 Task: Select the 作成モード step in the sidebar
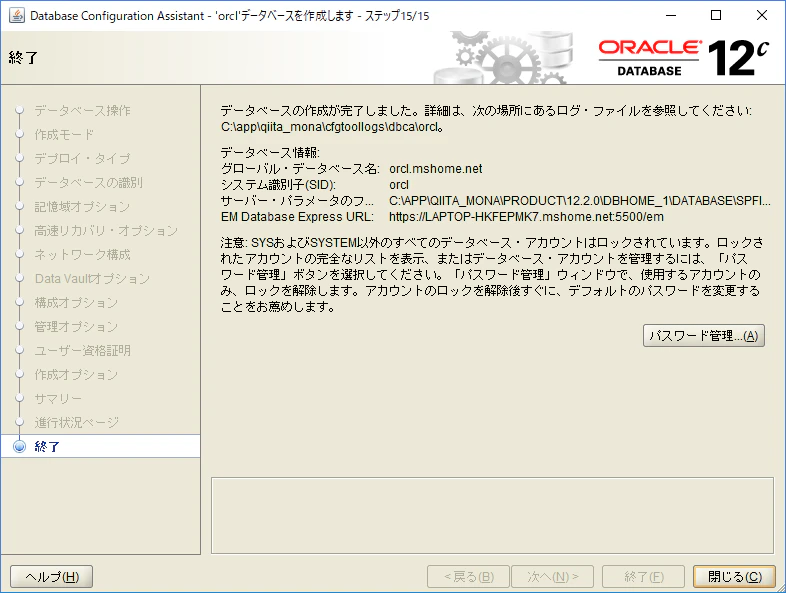click(64, 134)
